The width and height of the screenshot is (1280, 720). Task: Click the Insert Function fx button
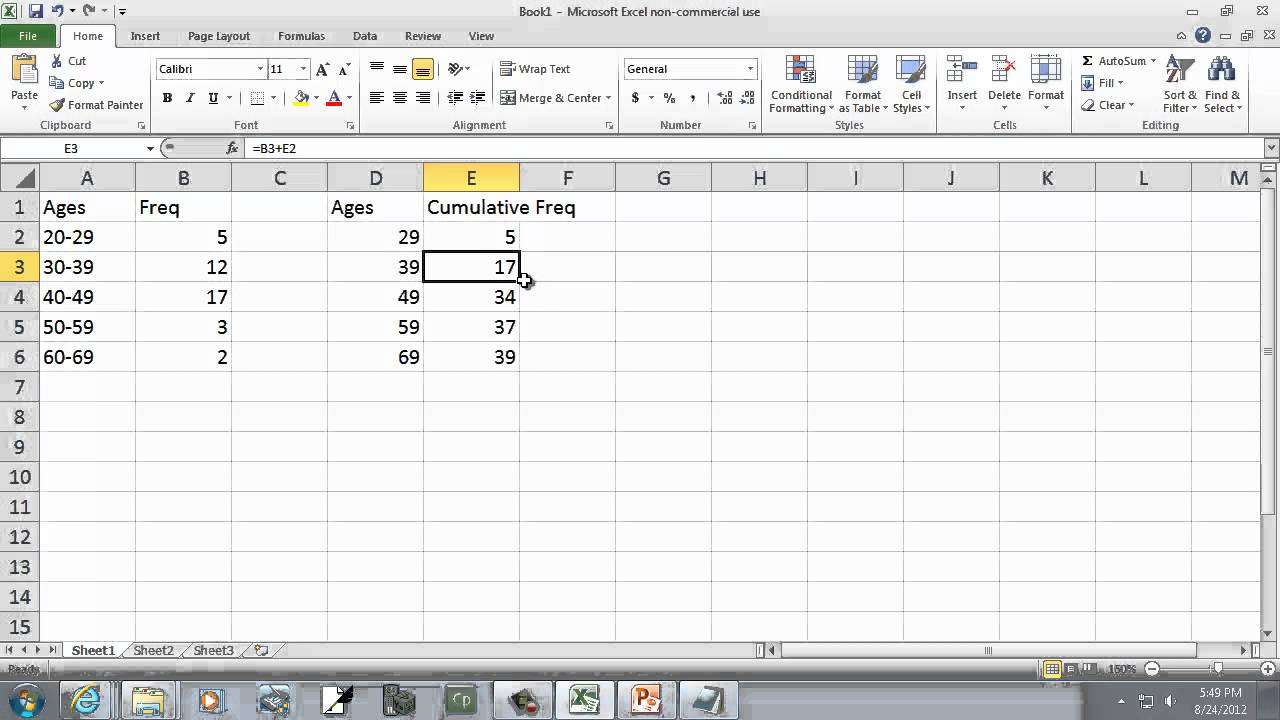point(233,148)
